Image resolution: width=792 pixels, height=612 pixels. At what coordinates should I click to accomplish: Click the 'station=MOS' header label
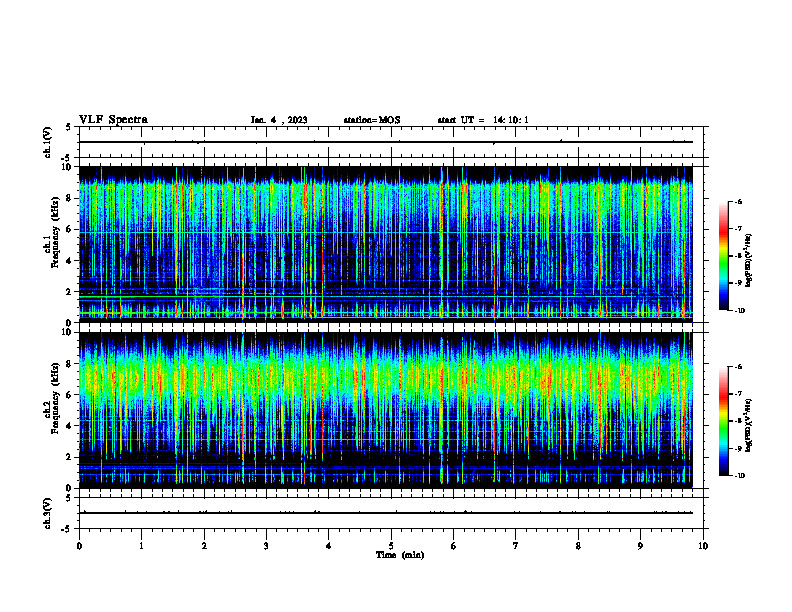pos(372,120)
